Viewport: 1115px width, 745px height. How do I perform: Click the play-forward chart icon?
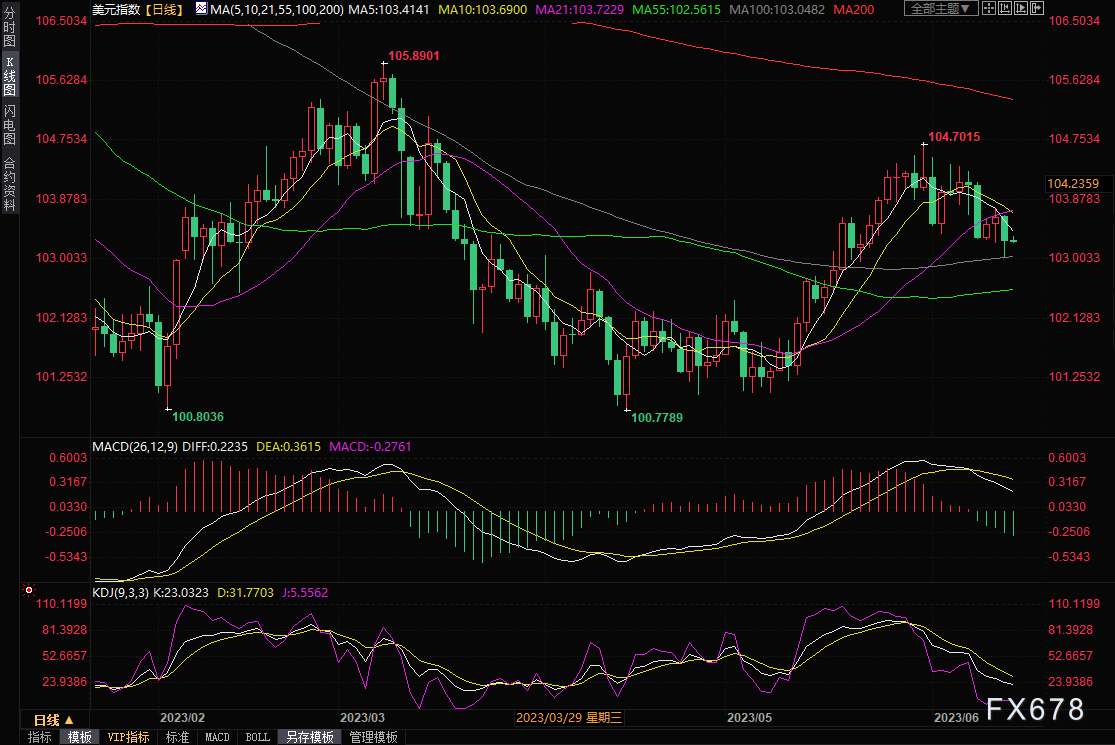(1021, 9)
